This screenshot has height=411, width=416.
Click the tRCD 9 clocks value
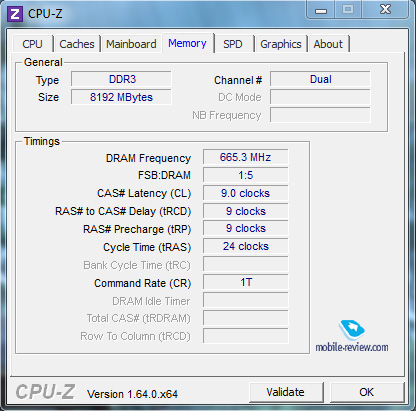246,211
